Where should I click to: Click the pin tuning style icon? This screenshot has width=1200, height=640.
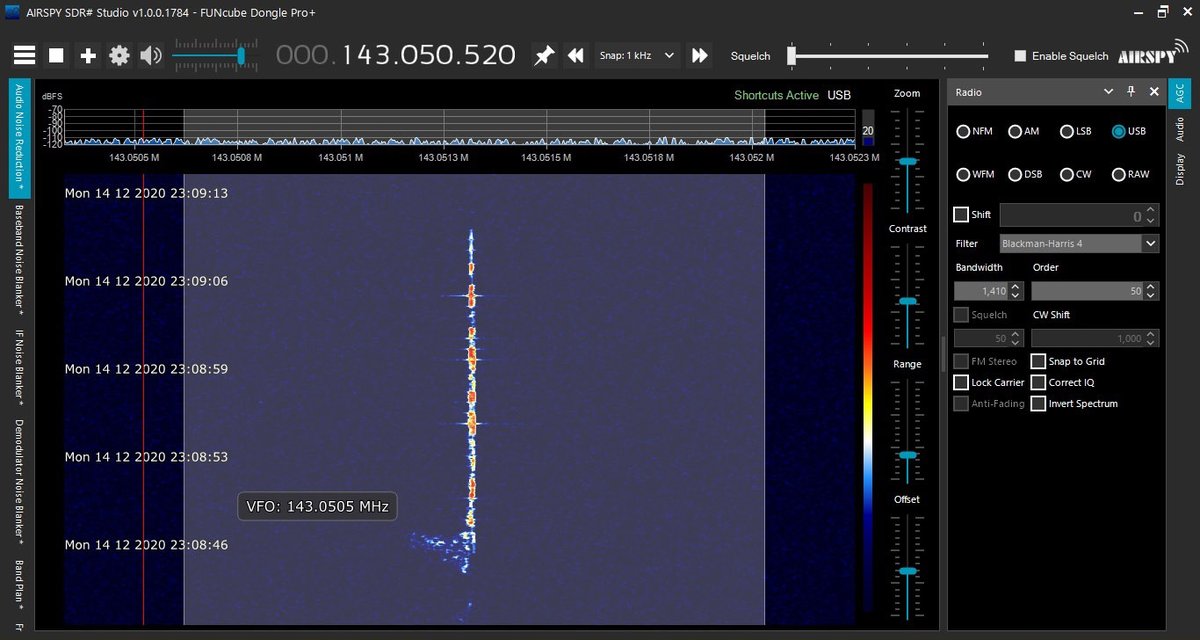click(544, 56)
